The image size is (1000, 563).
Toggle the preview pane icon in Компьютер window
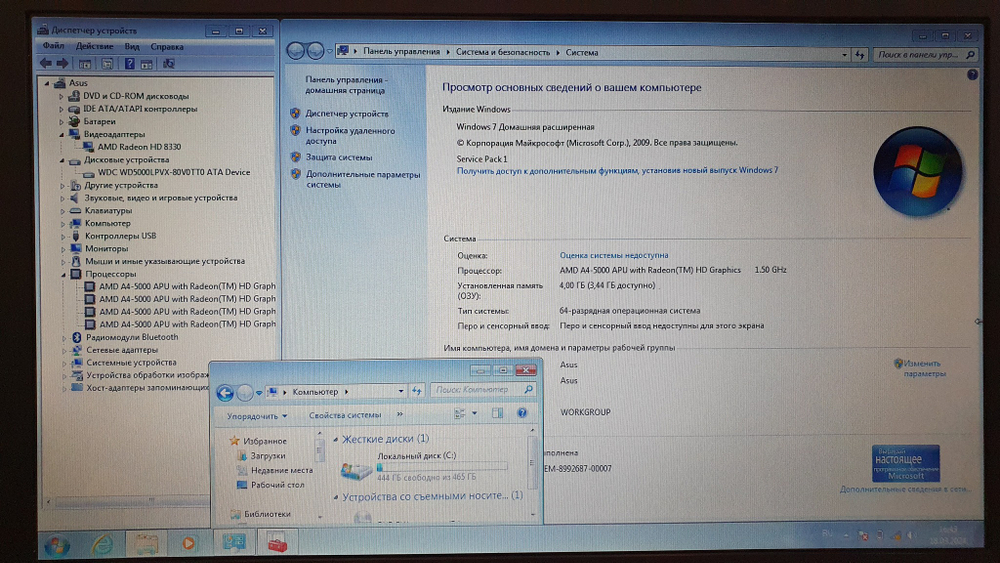click(497, 414)
